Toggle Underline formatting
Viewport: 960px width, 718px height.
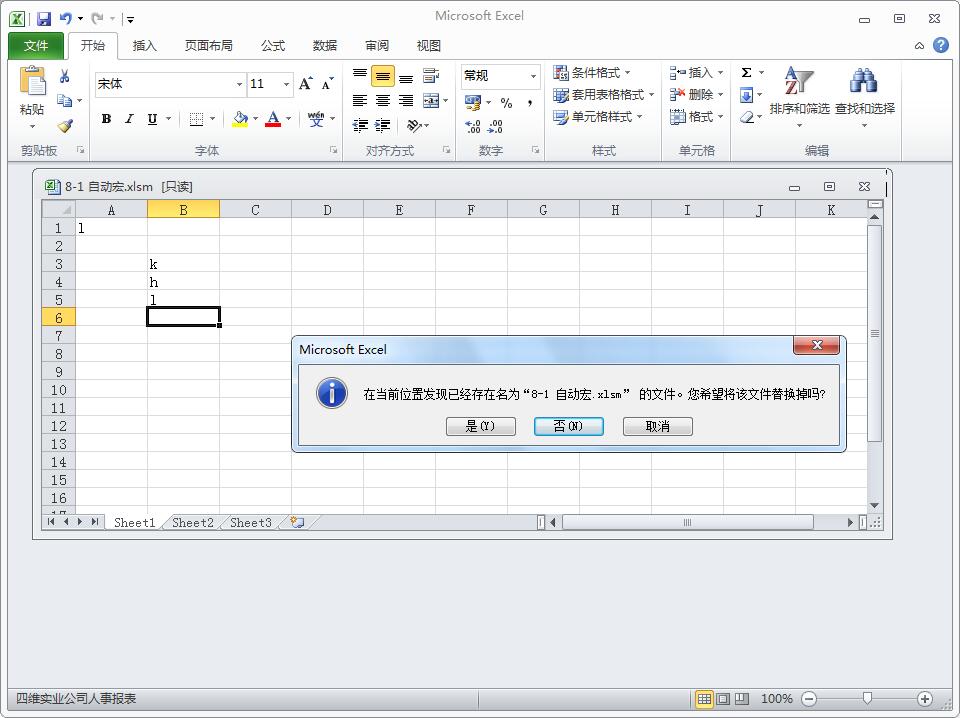click(x=152, y=119)
